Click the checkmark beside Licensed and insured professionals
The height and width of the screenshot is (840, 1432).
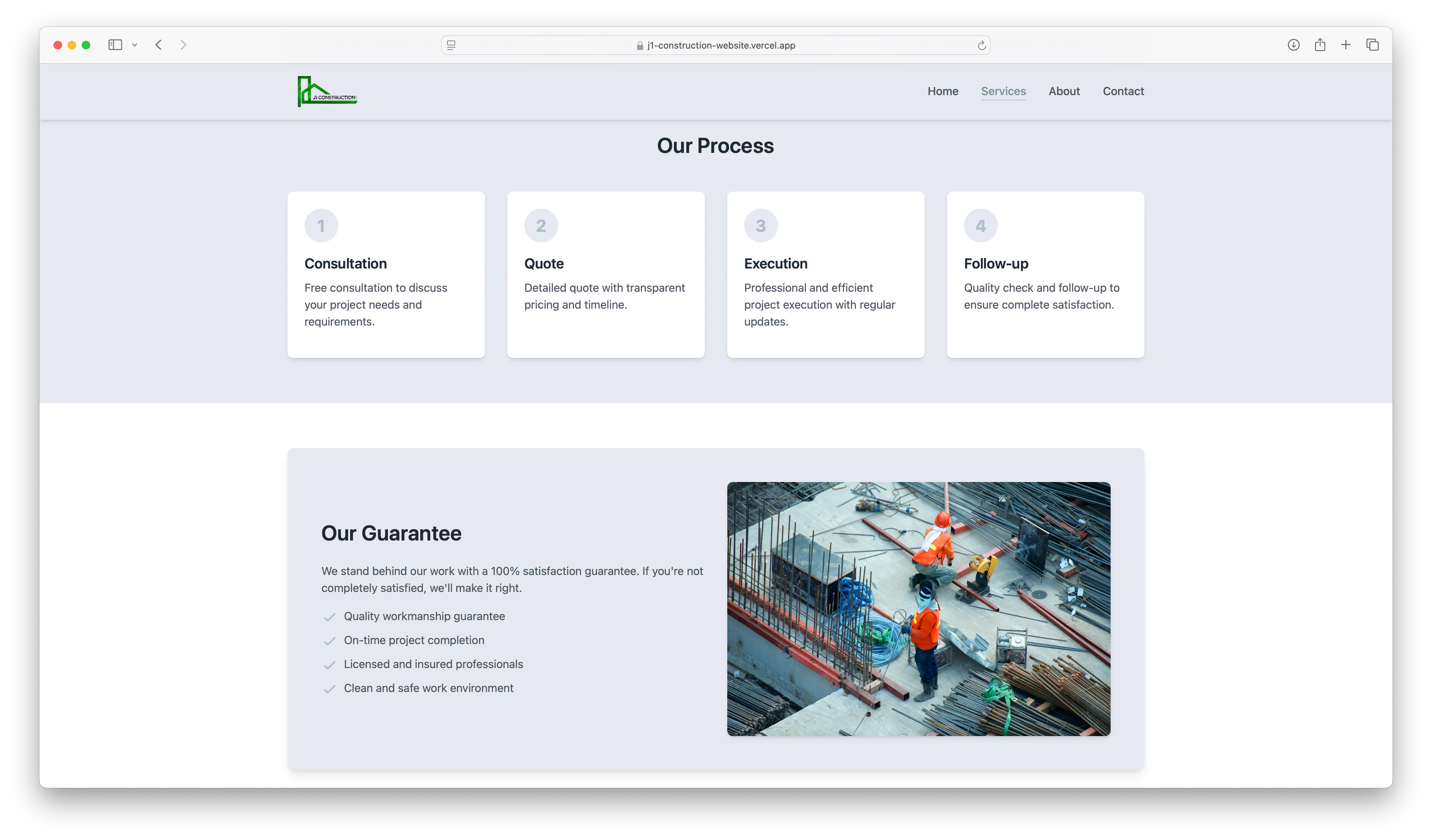pos(329,665)
